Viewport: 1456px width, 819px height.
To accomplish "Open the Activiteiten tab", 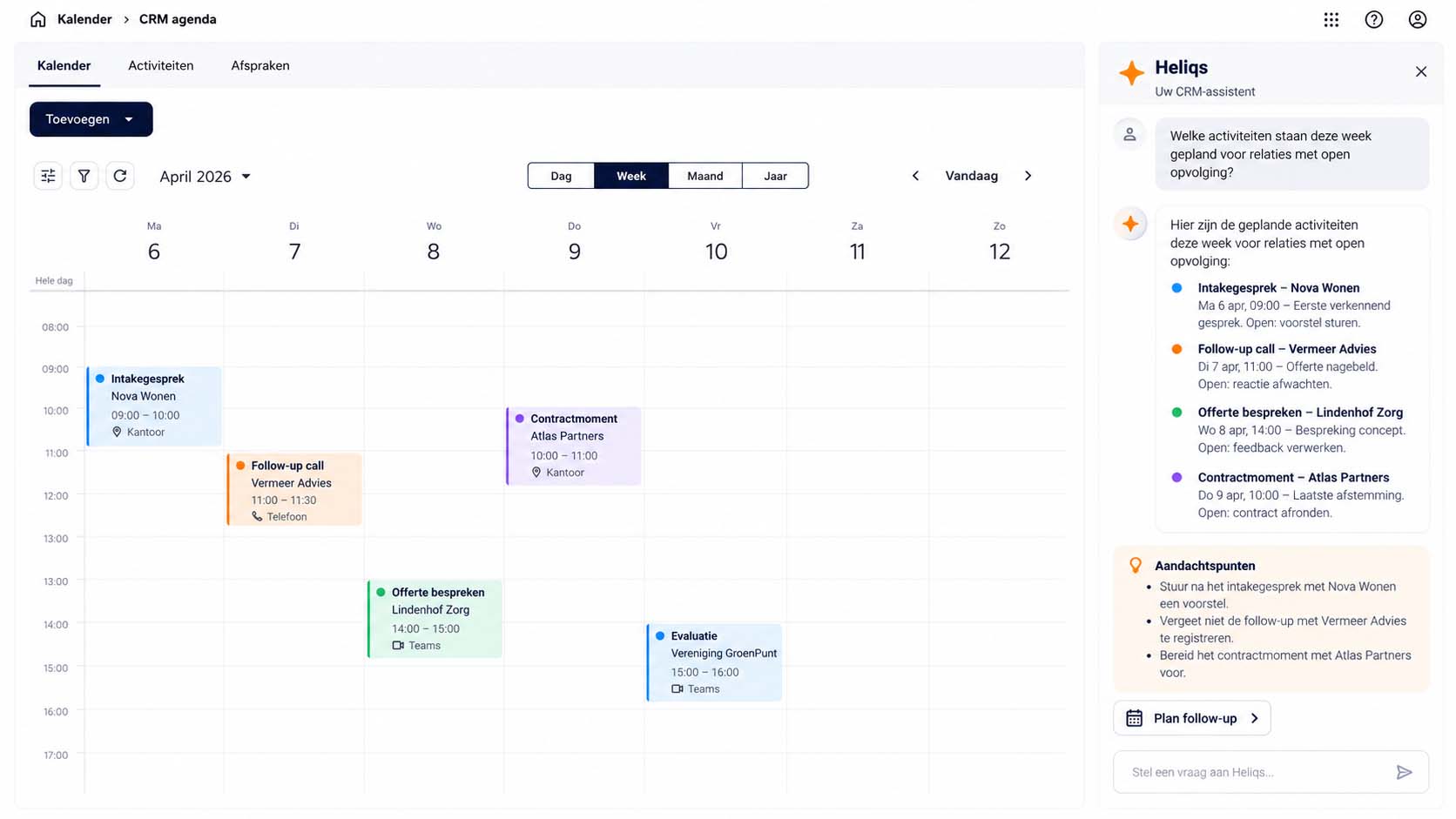I will [161, 65].
